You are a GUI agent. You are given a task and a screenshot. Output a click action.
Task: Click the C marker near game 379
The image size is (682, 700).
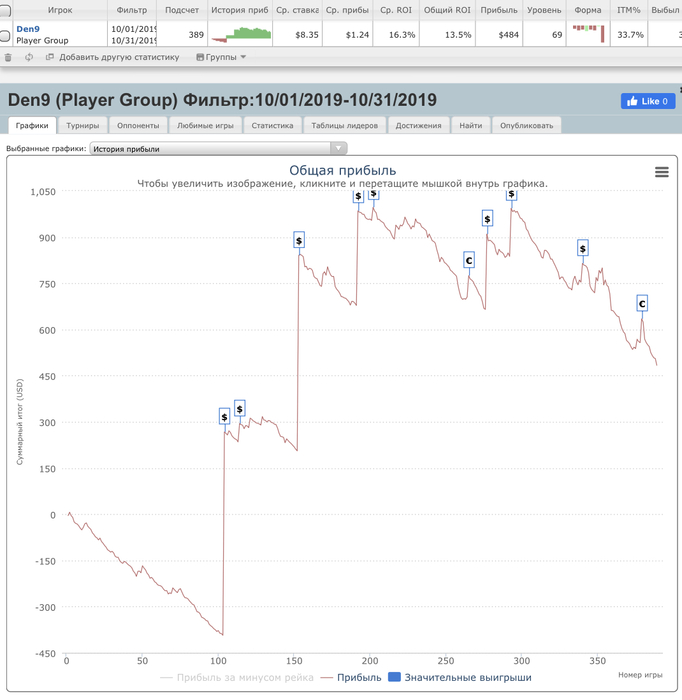tap(642, 303)
